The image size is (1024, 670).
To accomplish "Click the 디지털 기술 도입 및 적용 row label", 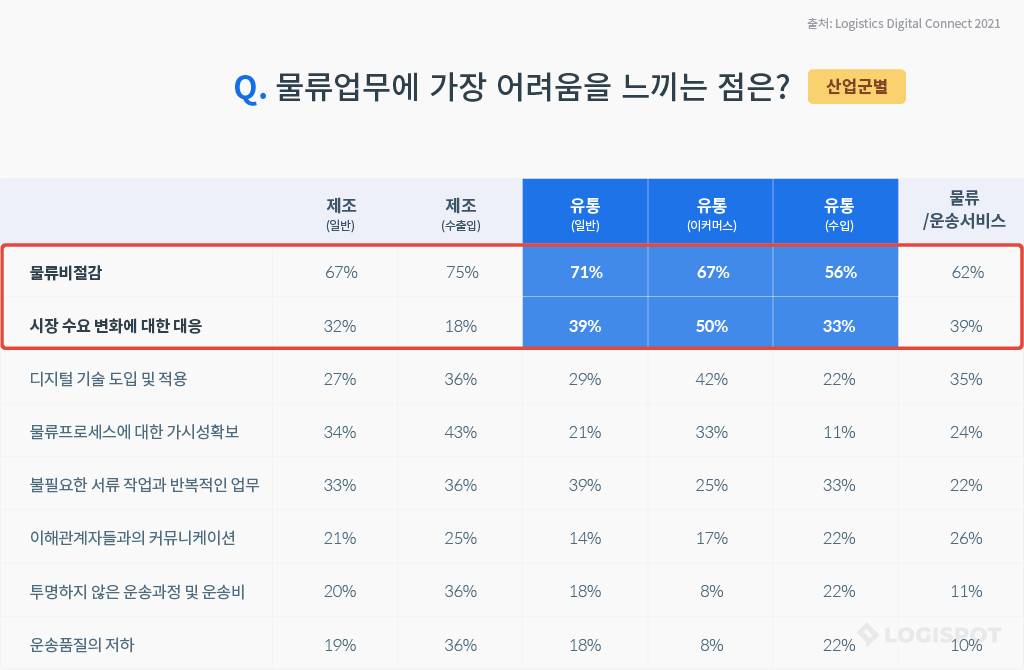I will (x=109, y=379).
